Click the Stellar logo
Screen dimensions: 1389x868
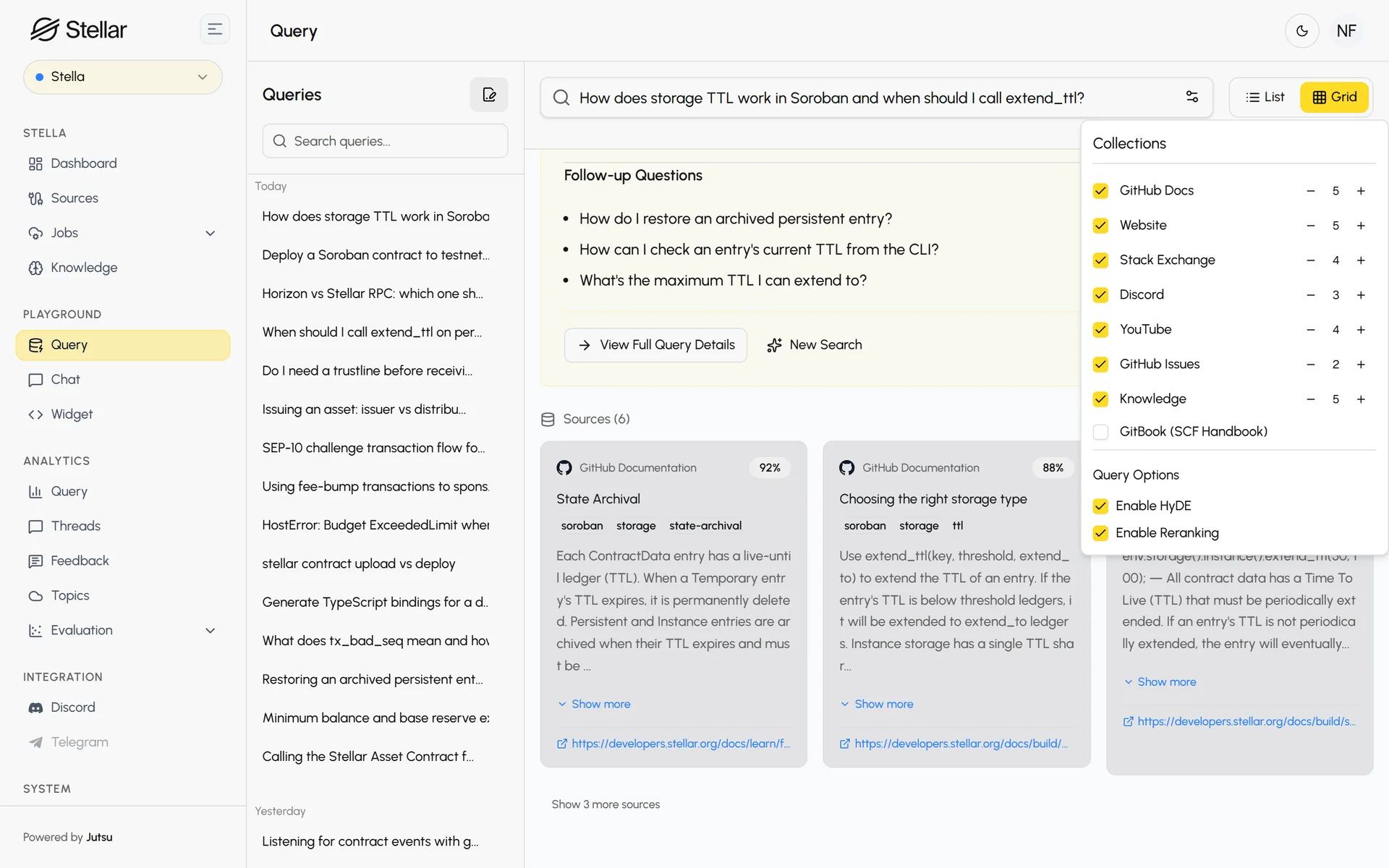coord(78,30)
